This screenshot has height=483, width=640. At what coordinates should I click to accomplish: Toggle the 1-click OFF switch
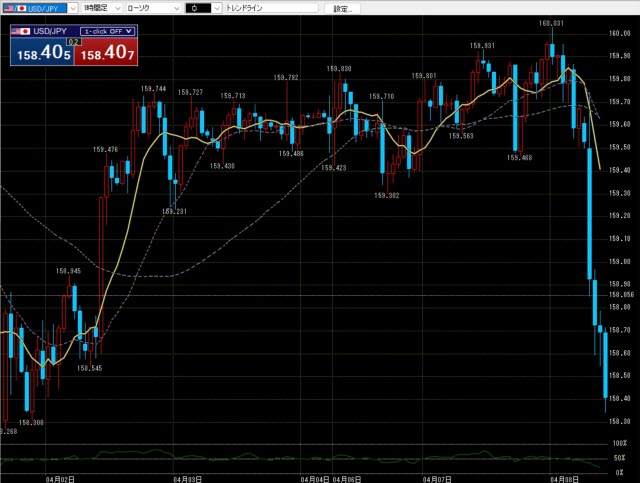pos(108,31)
